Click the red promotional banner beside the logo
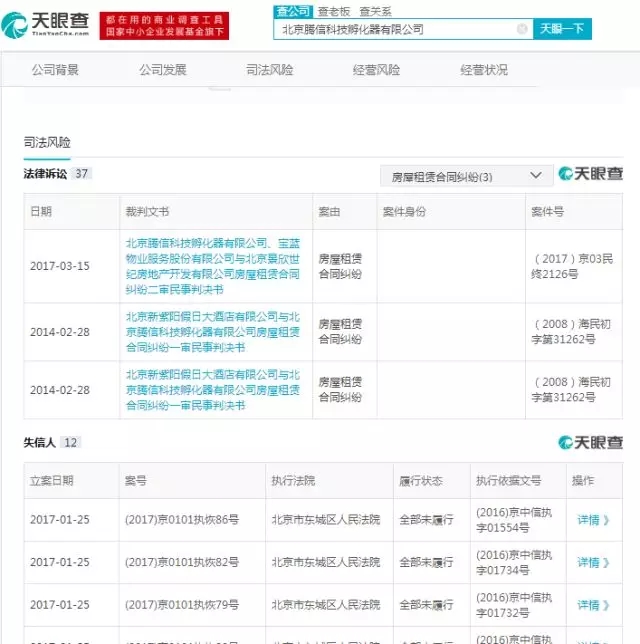 164,25
